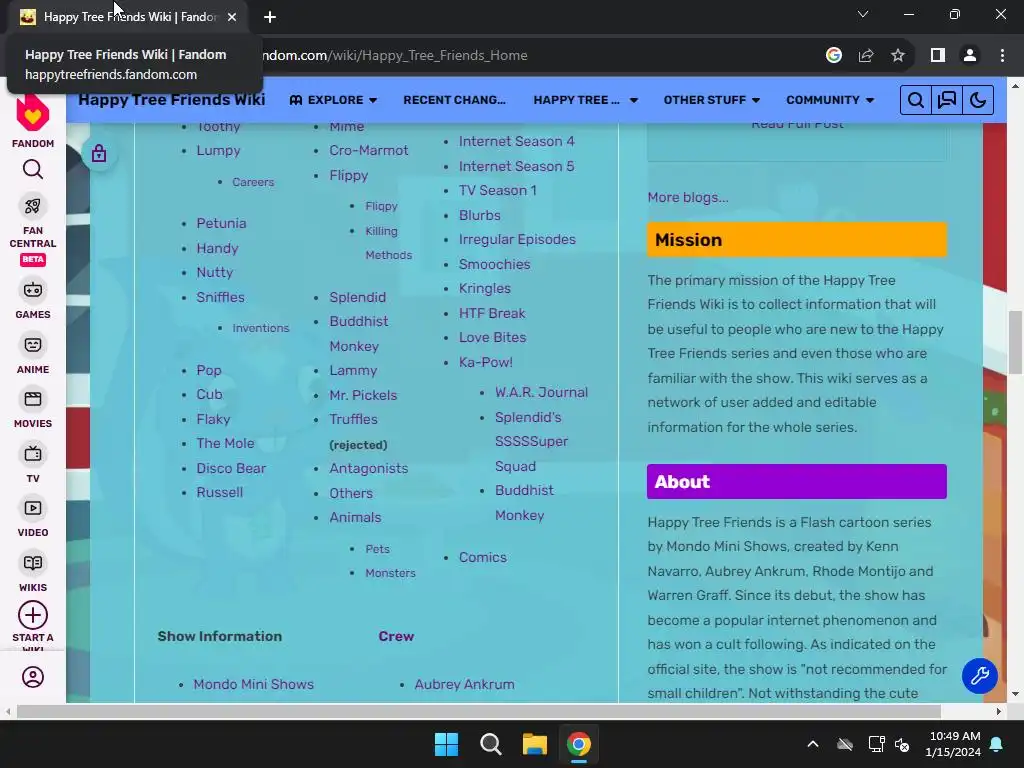Open Fan Central rocket icon
Image resolution: width=1024 pixels, height=768 pixels.
(33, 206)
